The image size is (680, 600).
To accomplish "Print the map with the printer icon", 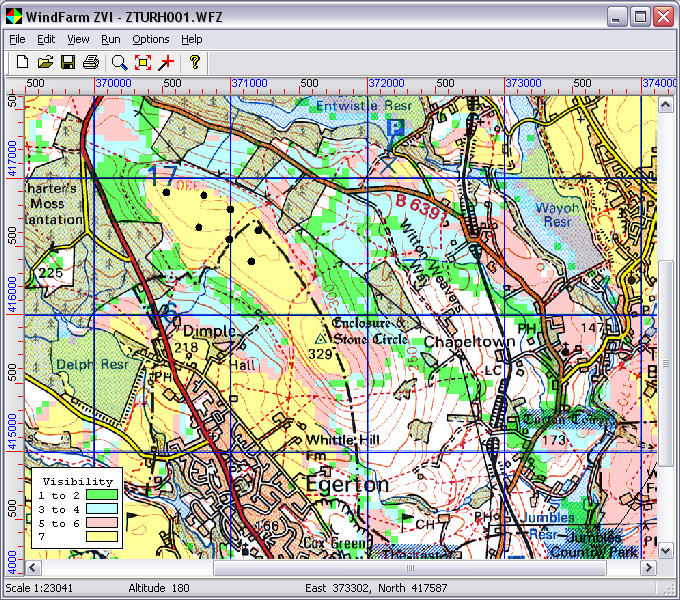I will (91, 62).
